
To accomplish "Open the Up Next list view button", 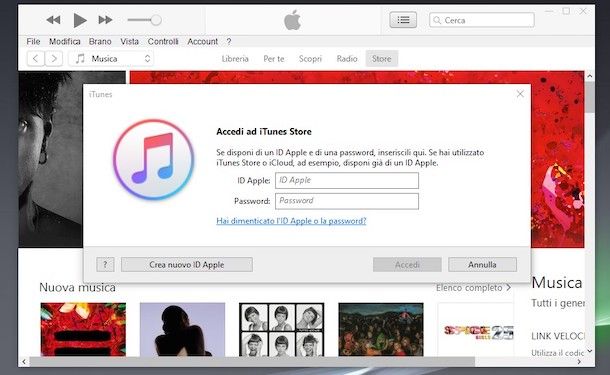I will (x=403, y=20).
